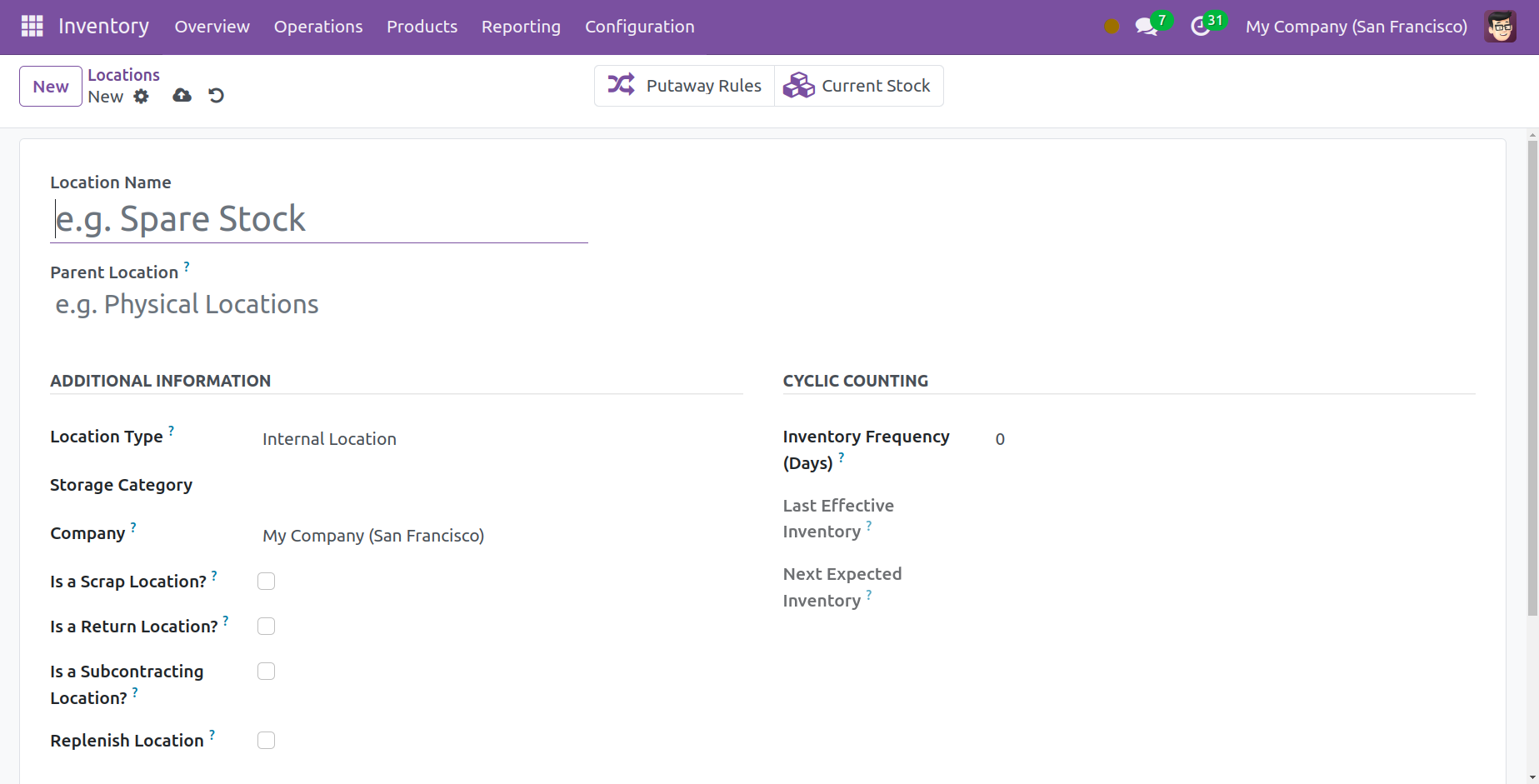
Task: Open the Company dropdown field
Action: [500, 536]
